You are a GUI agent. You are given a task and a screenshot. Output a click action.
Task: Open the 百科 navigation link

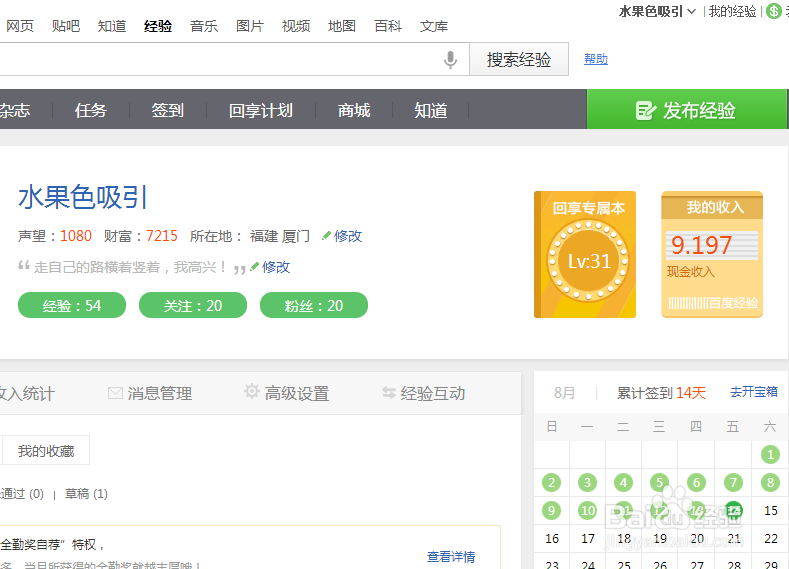pyautogui.click(x=388, y=26)
